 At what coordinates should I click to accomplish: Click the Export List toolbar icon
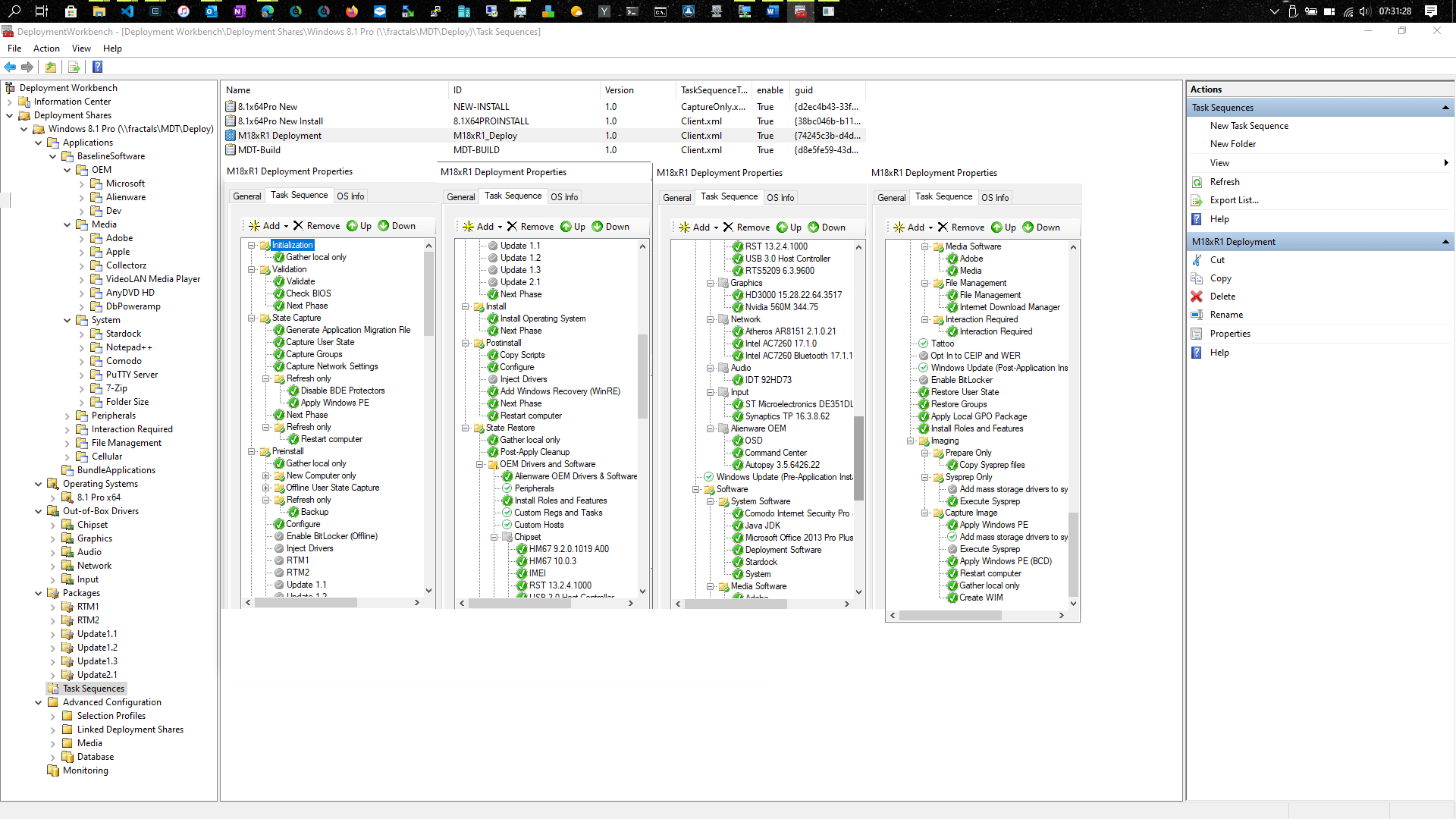click(x=74, y=67)
